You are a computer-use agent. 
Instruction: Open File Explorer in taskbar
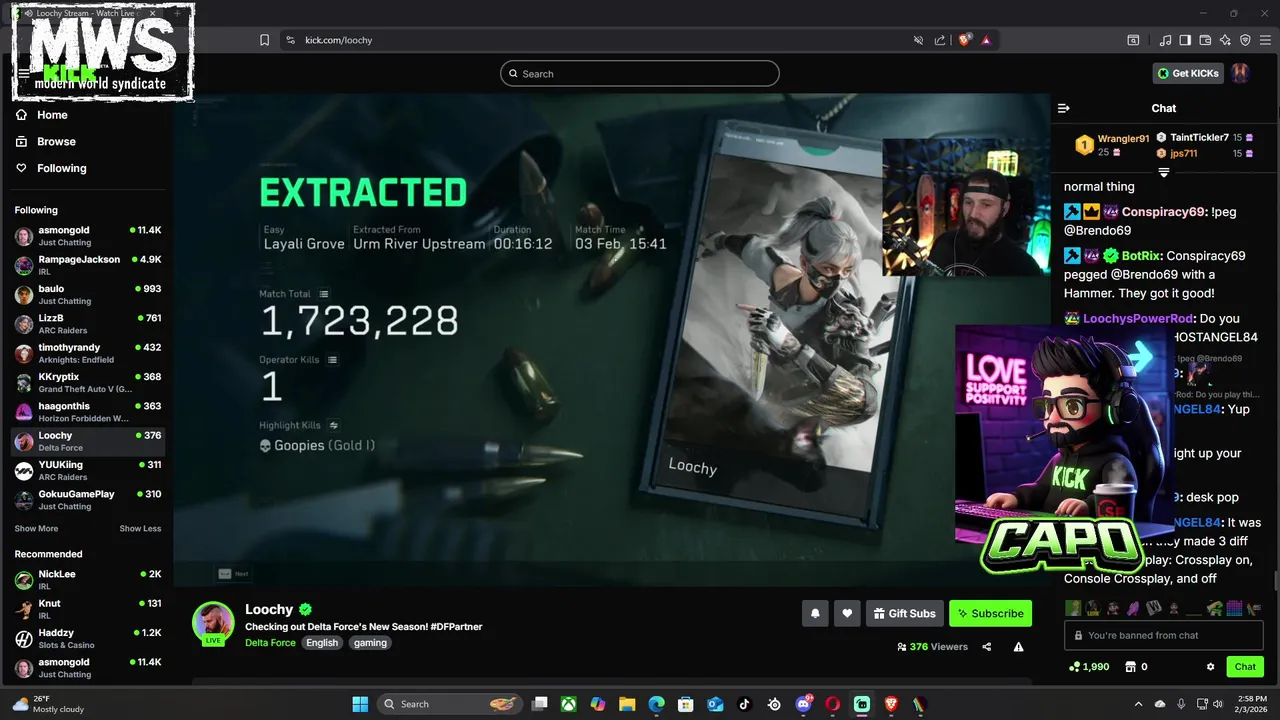coord(627,704)
